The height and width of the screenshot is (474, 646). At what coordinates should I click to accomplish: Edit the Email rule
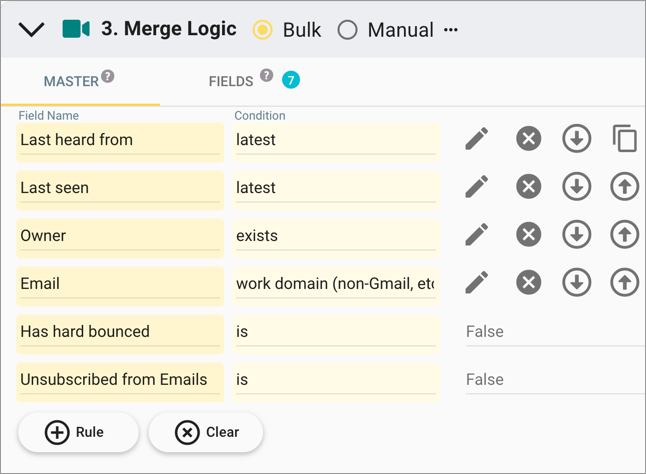tap(477, 282)
